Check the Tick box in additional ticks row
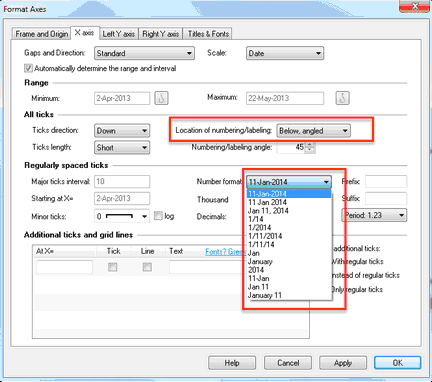 pos(113,267)
